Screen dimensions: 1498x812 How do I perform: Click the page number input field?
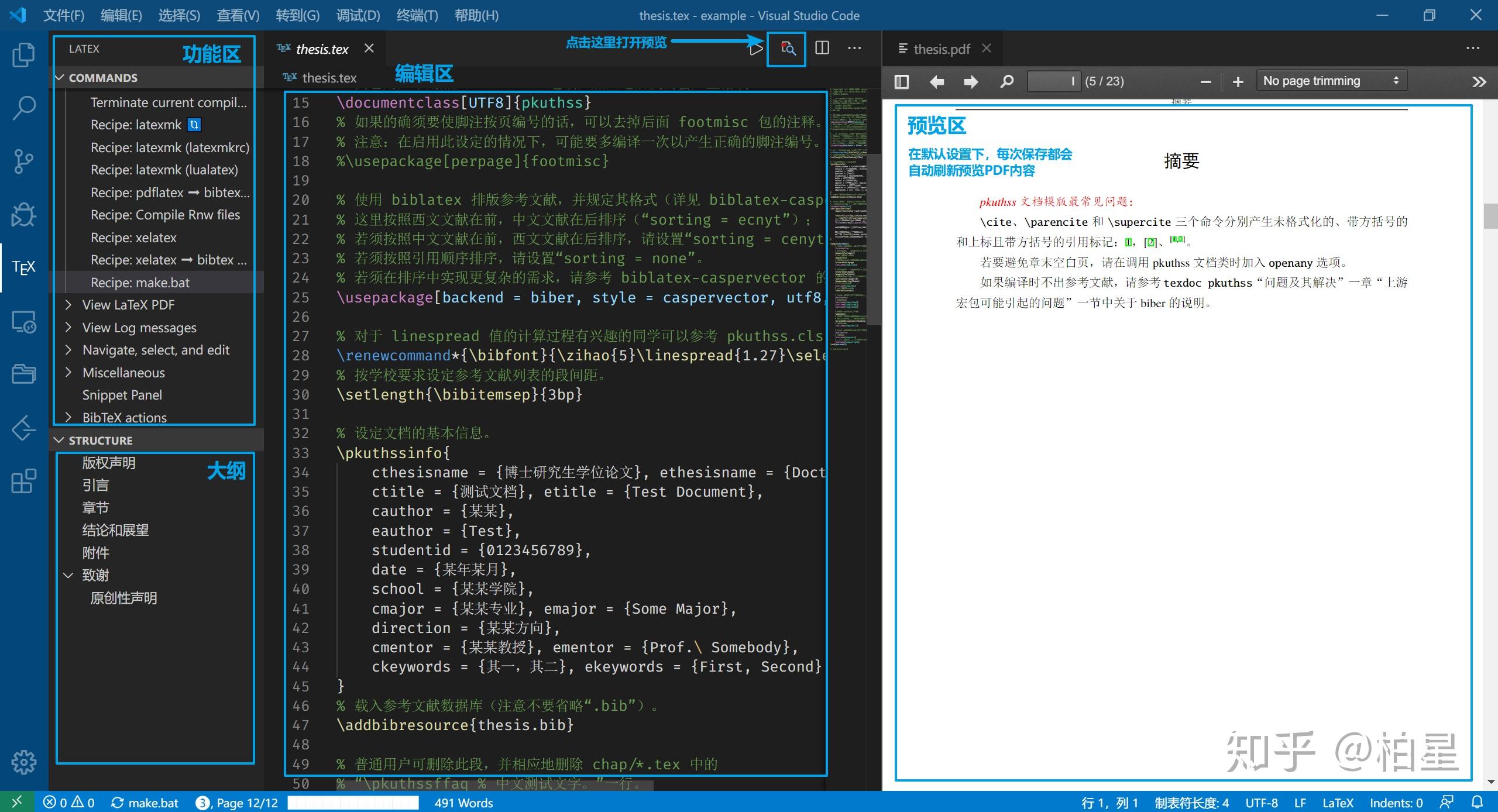click(1053, 81)
